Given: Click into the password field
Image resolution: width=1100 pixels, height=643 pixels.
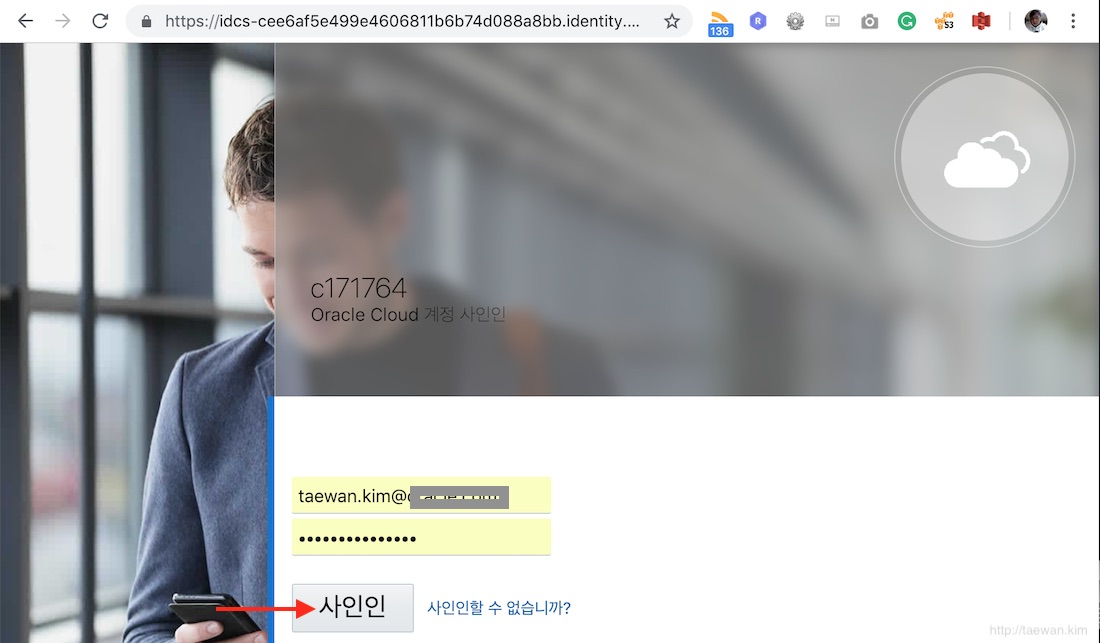Looking at the screenshot, I should (x=421, y=538).
